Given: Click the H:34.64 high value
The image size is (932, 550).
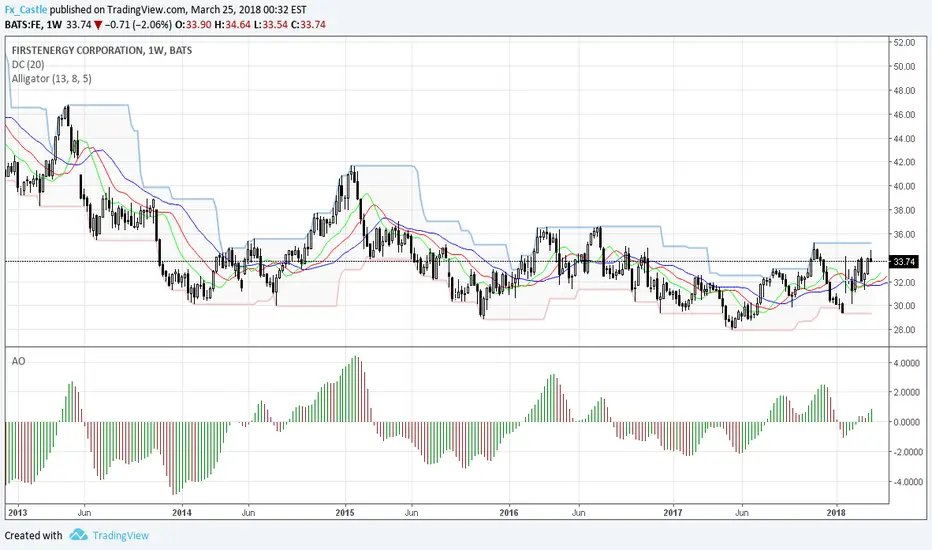Looking at the screenshot, I should 233,24.
